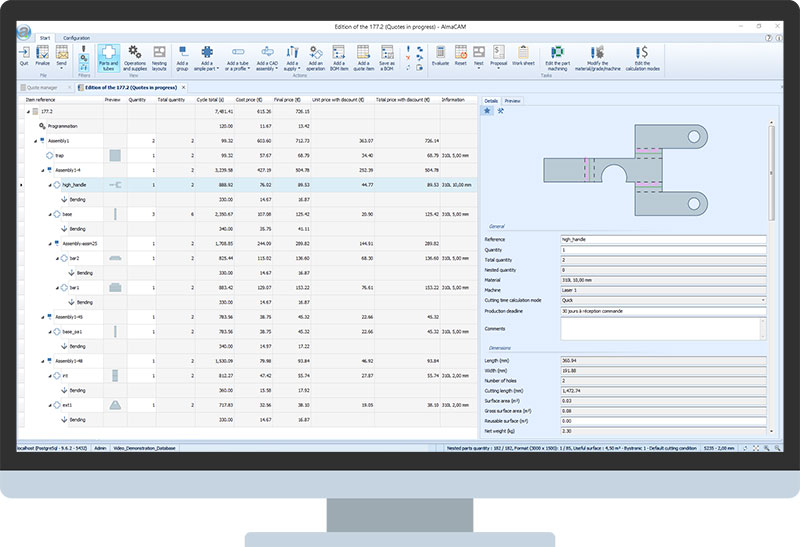This screenshot has height=547, width=800.
Task: Click the Finalize icon in the ribbon
Action: click(x=43, y=55)
